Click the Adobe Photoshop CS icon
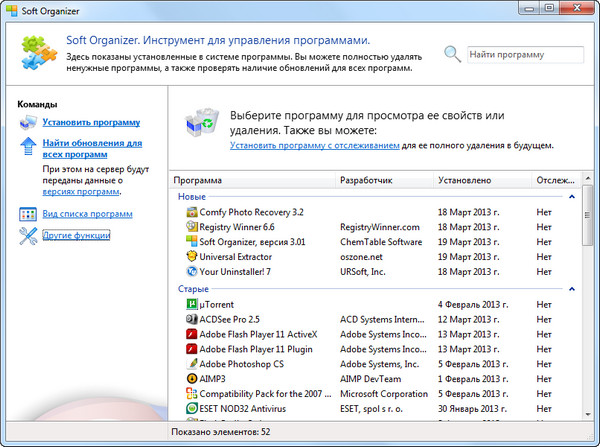Viewport: 600px width, 447px height. [x=191, y=364]
